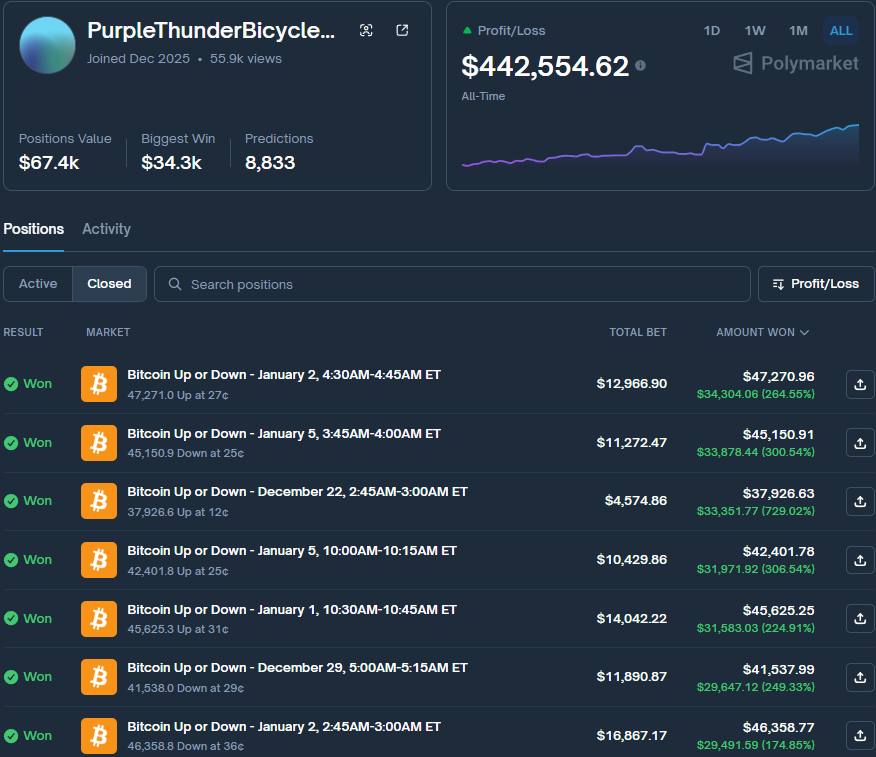Click Won check icon for December 22 row

(x=11, y=501)
